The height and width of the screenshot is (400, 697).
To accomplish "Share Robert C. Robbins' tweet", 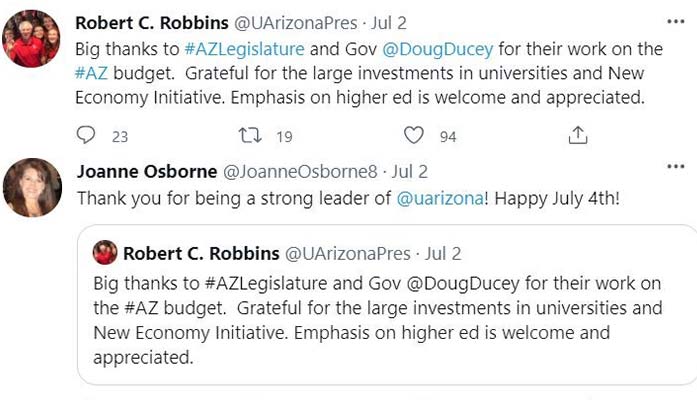I will click(x=578, y=136).
